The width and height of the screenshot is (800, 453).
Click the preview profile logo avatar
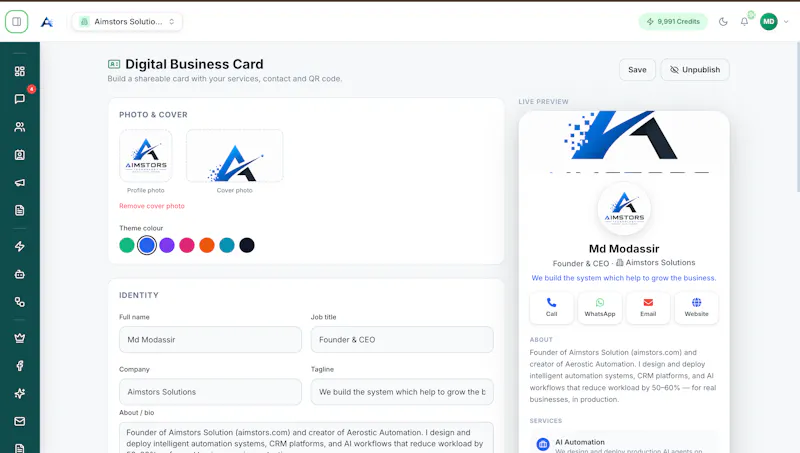pyautogui.click(x=624, y=209)
